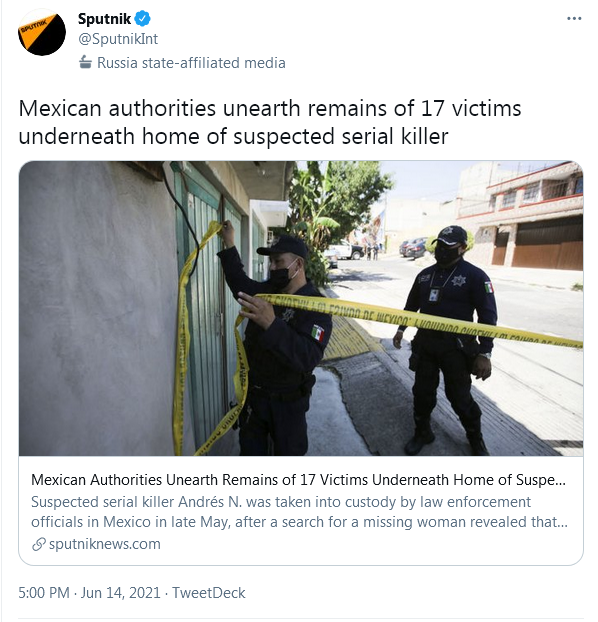
Task: Visit the sputniknews.com domain link
Action: pyautogui.click(x=105, y=544)
